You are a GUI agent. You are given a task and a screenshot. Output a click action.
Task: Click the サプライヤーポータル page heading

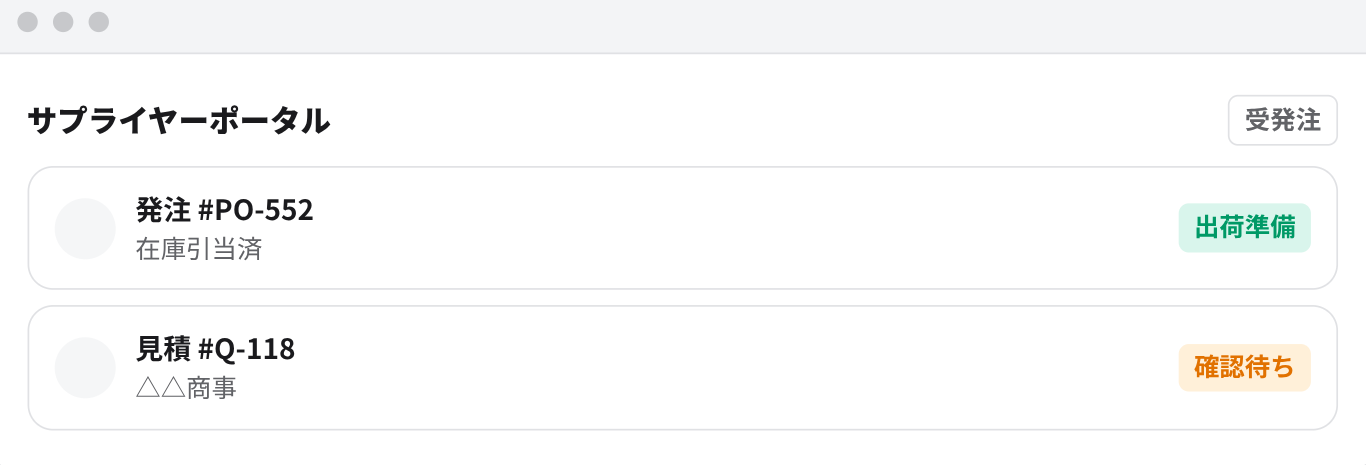179,121
